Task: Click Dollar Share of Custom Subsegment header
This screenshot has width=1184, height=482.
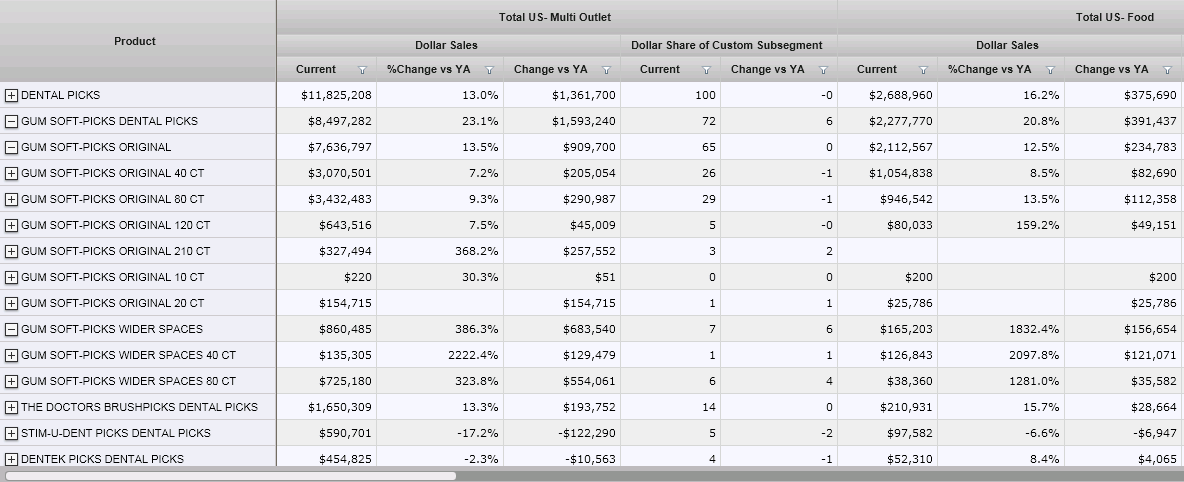Action: coord(727,45)
